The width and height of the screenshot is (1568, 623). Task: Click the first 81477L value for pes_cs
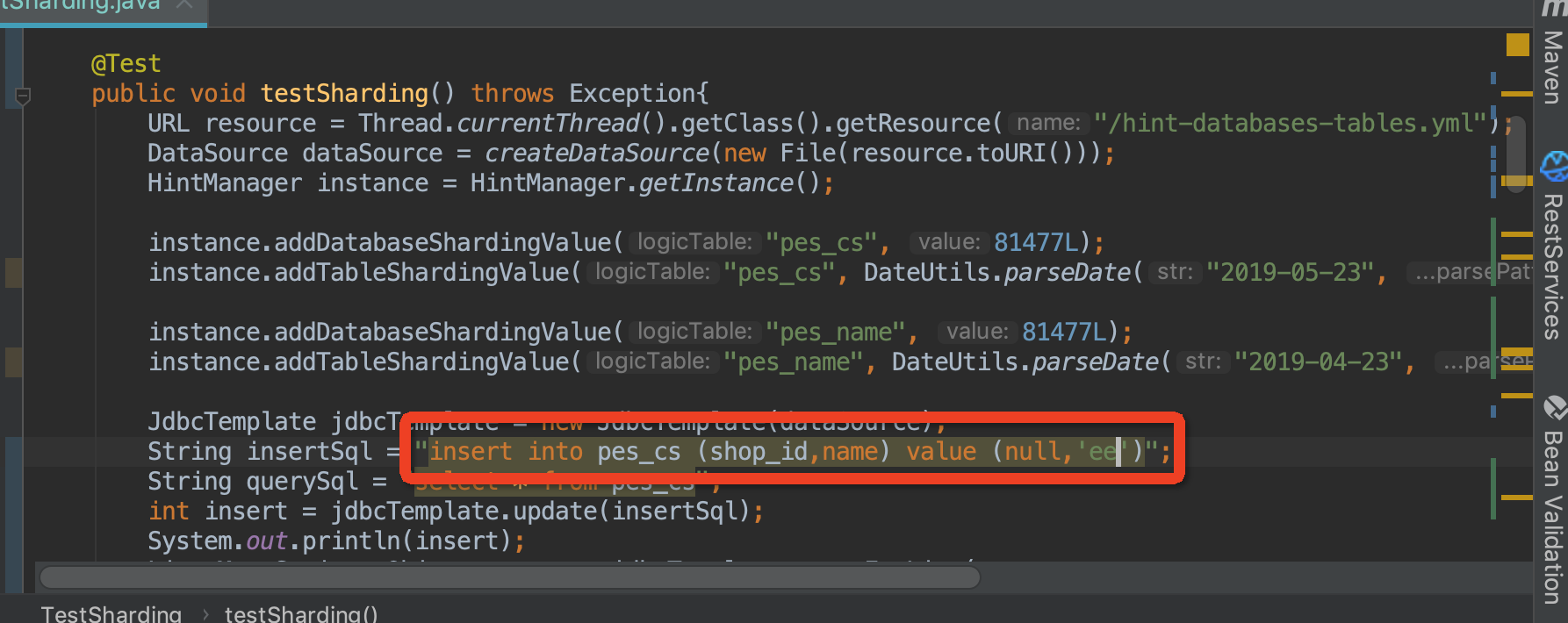[1036, 242]
